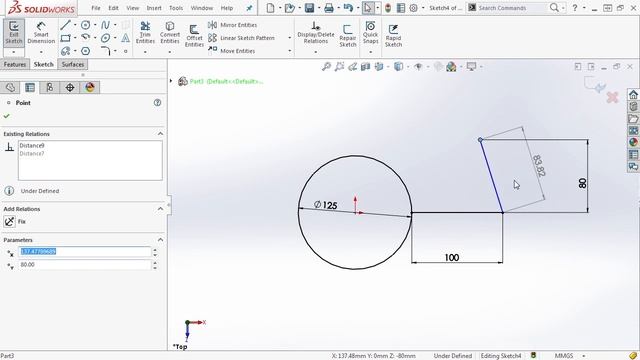Open the Tools menu
Viewport: 640px width, 360px height.
point(176,8)
